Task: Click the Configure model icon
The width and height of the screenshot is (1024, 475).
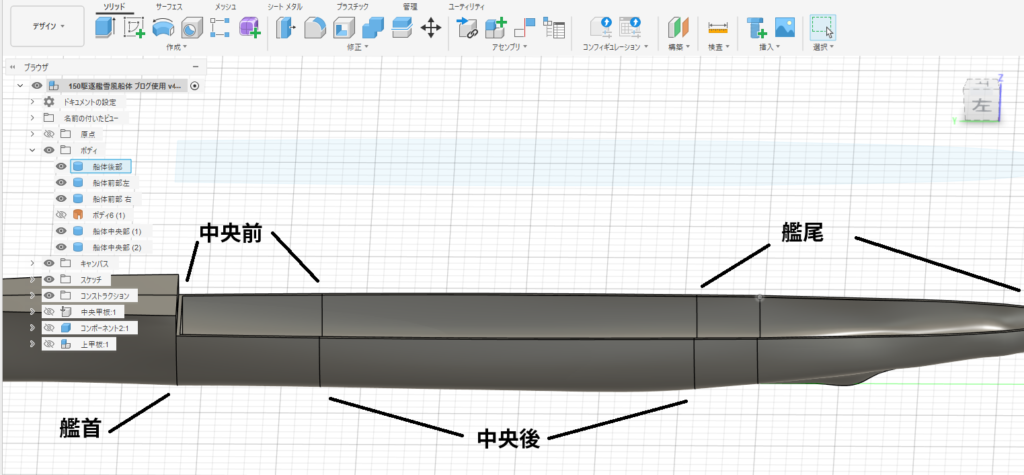Action: [x=600, y=27]
